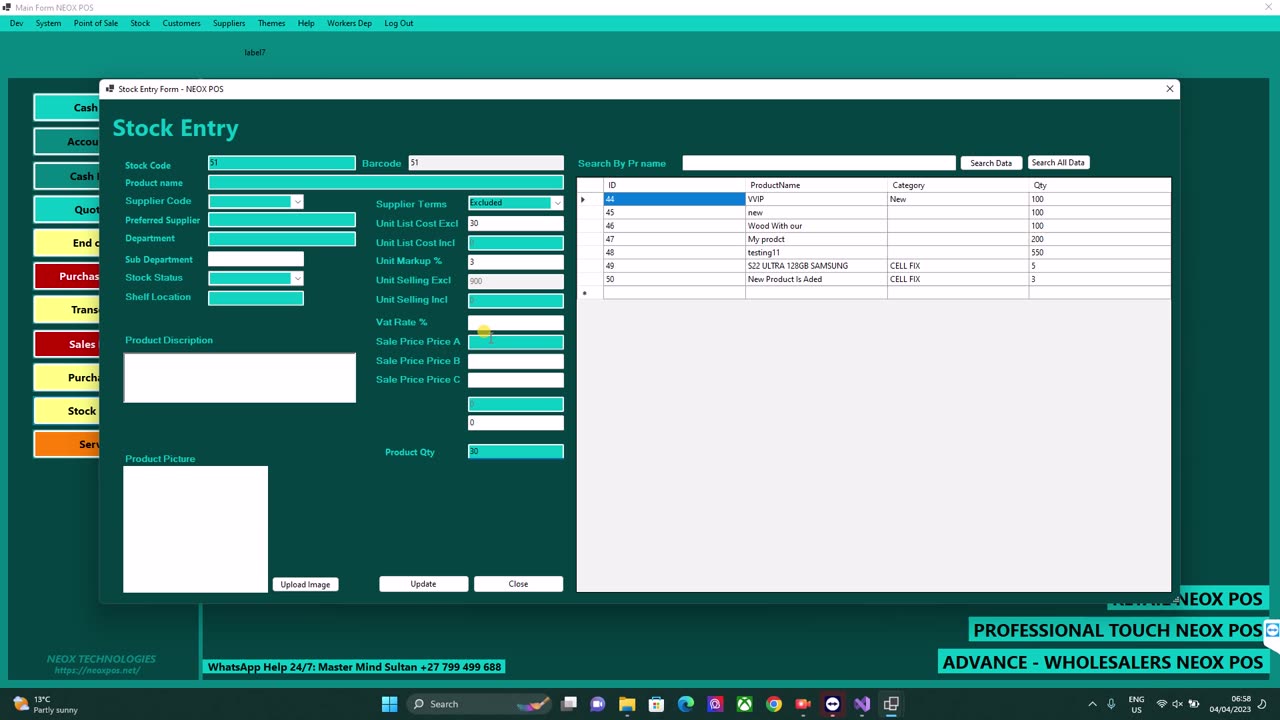
Task: Click the ProductName column header
Action: [817, 185]
